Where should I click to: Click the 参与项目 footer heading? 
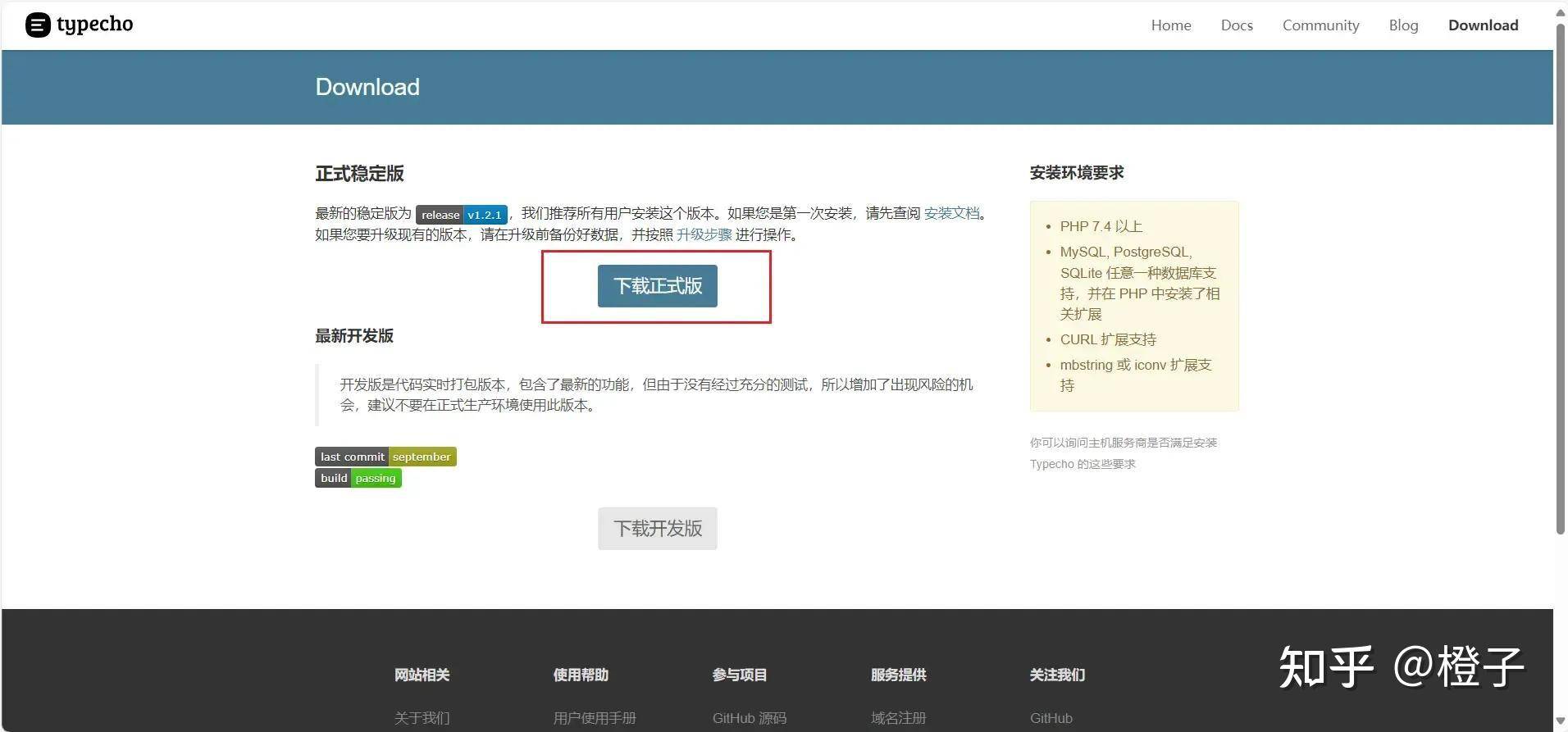coord(740,675)
